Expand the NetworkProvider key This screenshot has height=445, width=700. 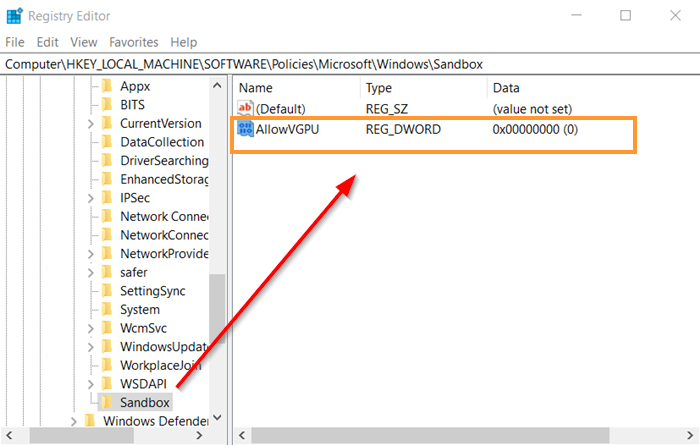pyautogui.click(x=91, y=254)
